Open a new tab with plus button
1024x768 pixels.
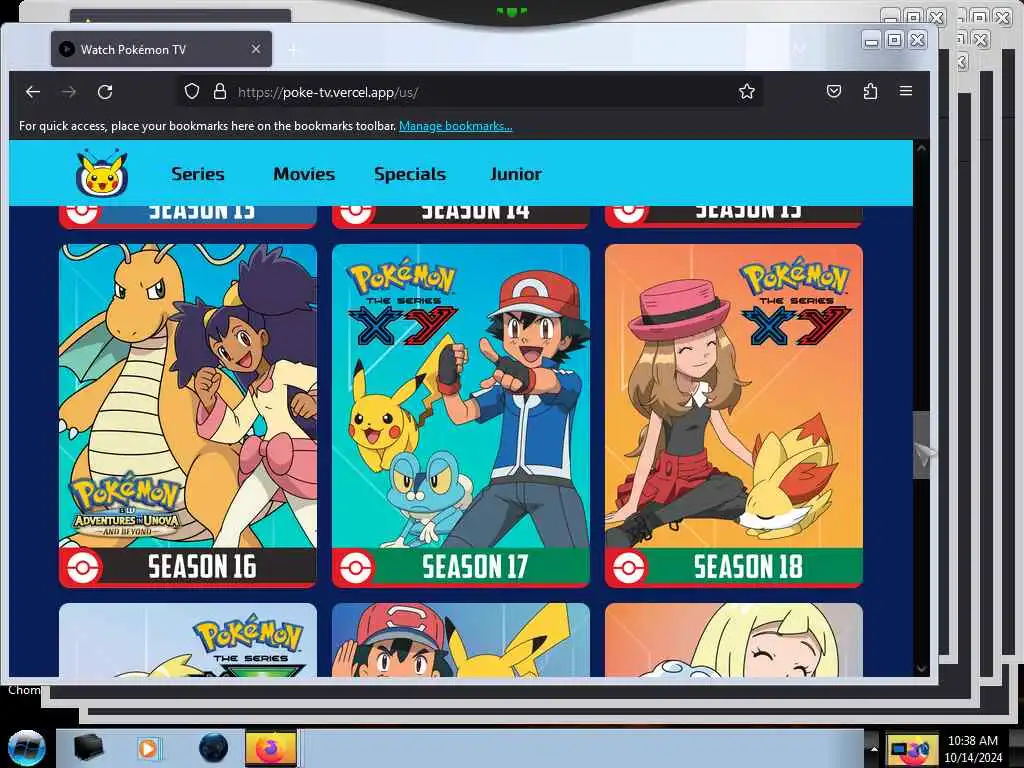[x=293, y=50]
